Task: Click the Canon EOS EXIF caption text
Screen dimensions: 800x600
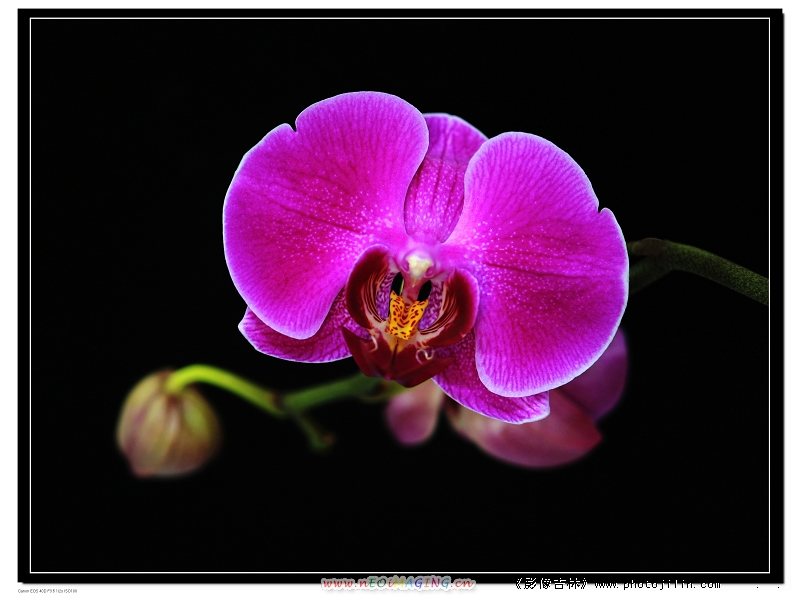Action: coord(47,591)
